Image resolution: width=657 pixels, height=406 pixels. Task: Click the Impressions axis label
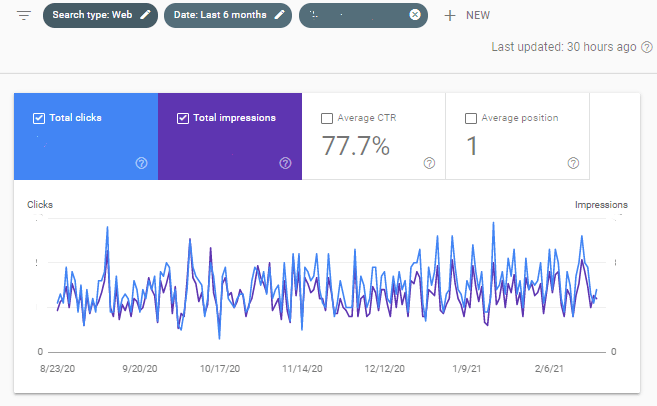tap(601, 204)
